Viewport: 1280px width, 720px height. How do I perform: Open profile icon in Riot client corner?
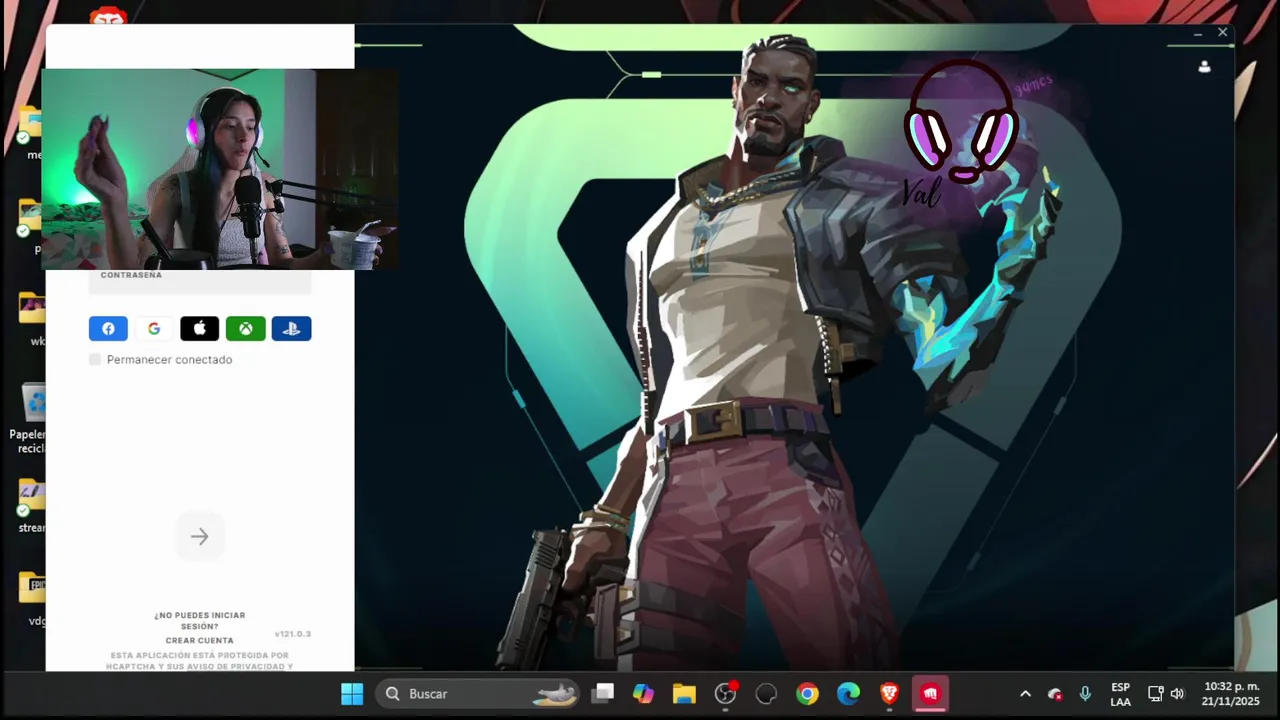pos(1204,67)
